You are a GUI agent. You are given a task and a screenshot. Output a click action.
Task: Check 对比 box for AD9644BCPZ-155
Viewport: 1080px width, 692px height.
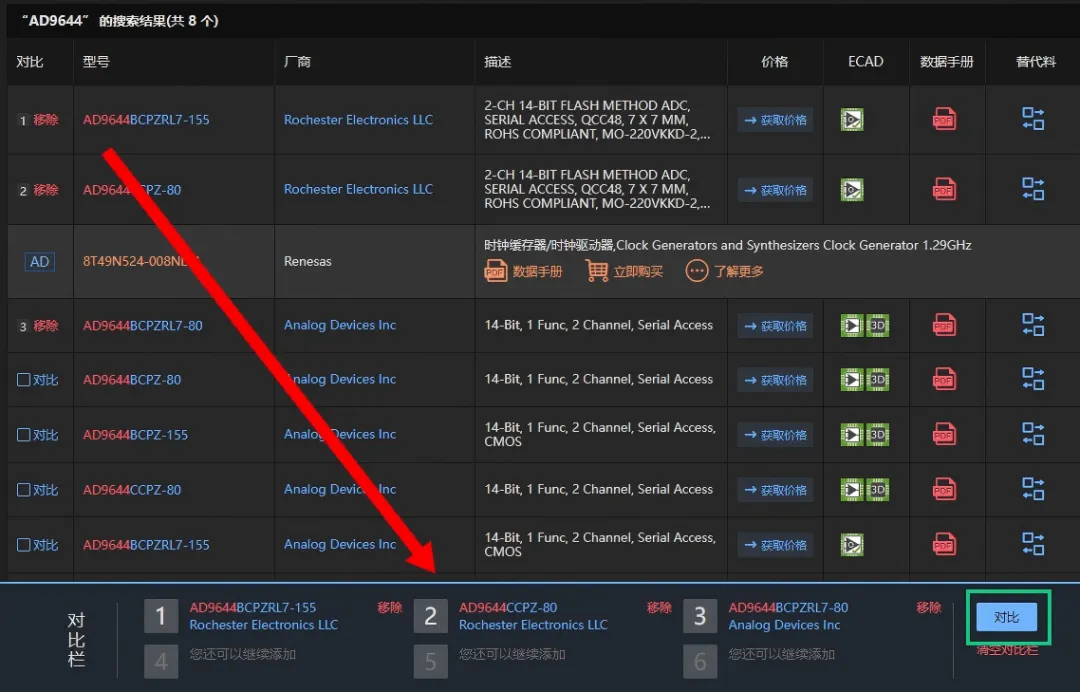(23, 434)
